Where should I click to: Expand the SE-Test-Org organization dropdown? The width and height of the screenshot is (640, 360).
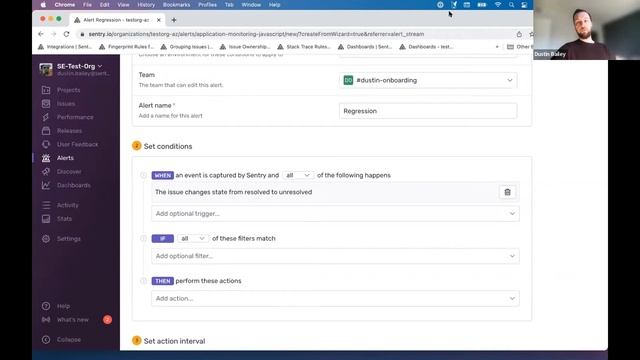(x=80, y=66)
